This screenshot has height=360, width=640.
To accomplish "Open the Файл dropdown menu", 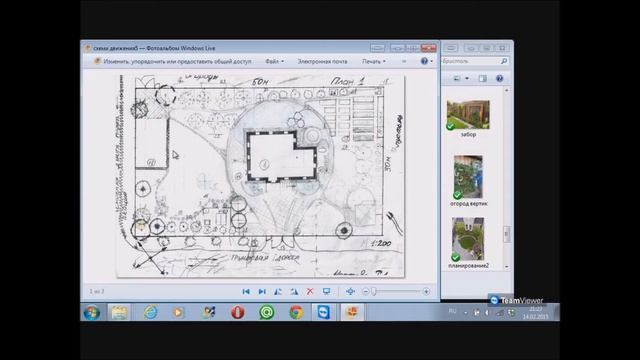I will 274,61.
